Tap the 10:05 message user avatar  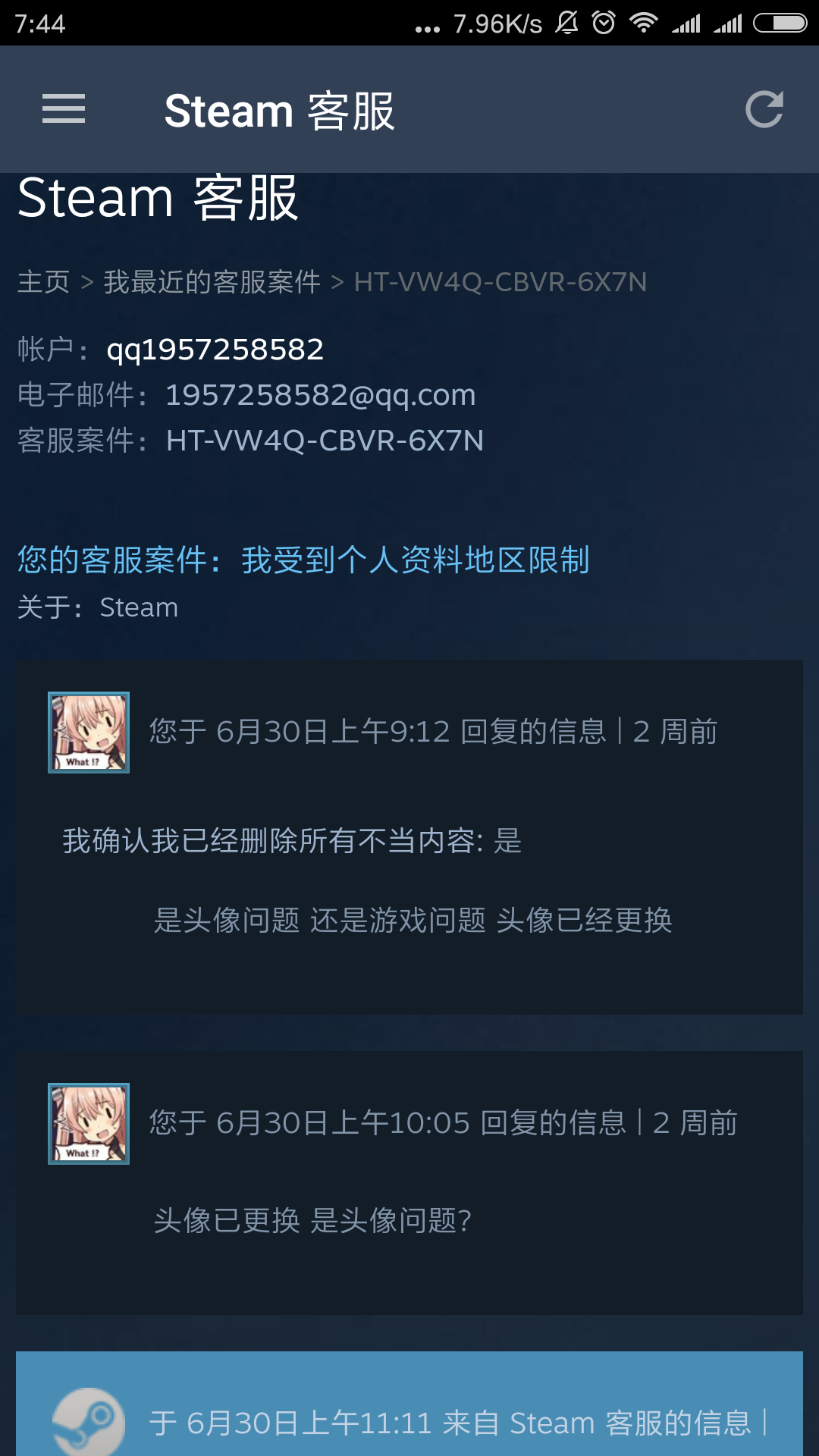89,1124
